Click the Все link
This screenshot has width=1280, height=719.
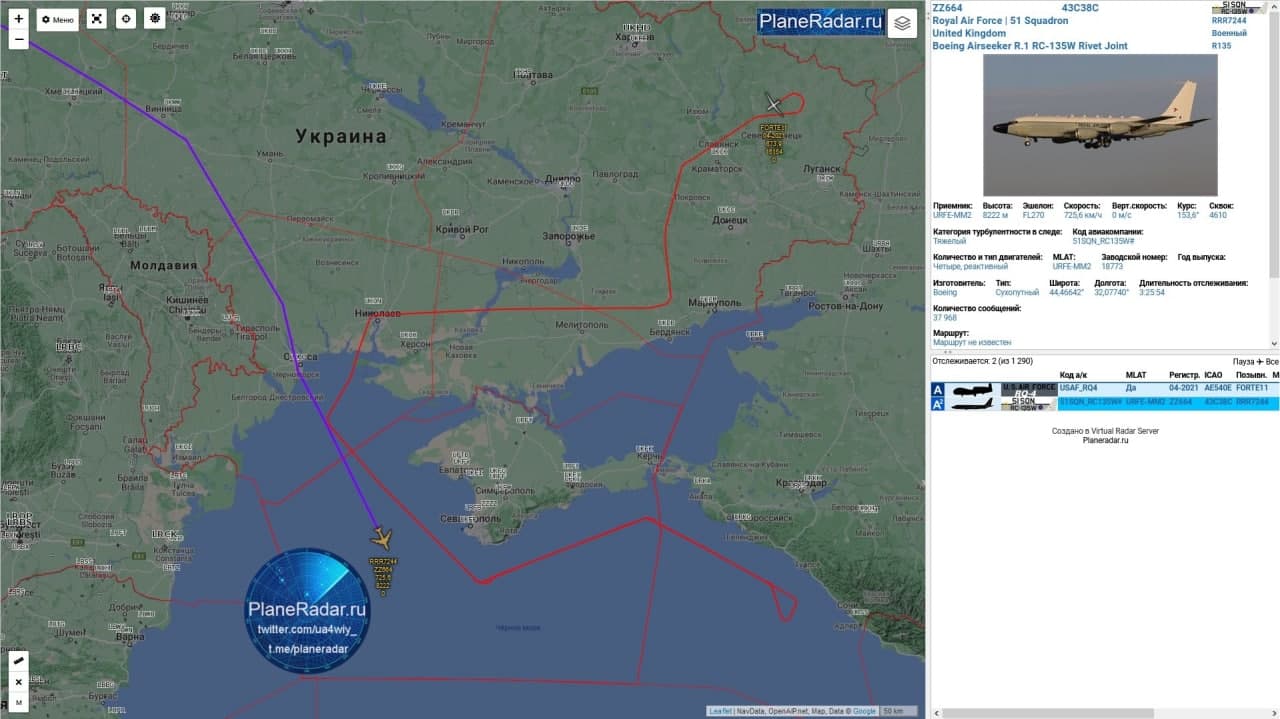tap(1271, 361)
